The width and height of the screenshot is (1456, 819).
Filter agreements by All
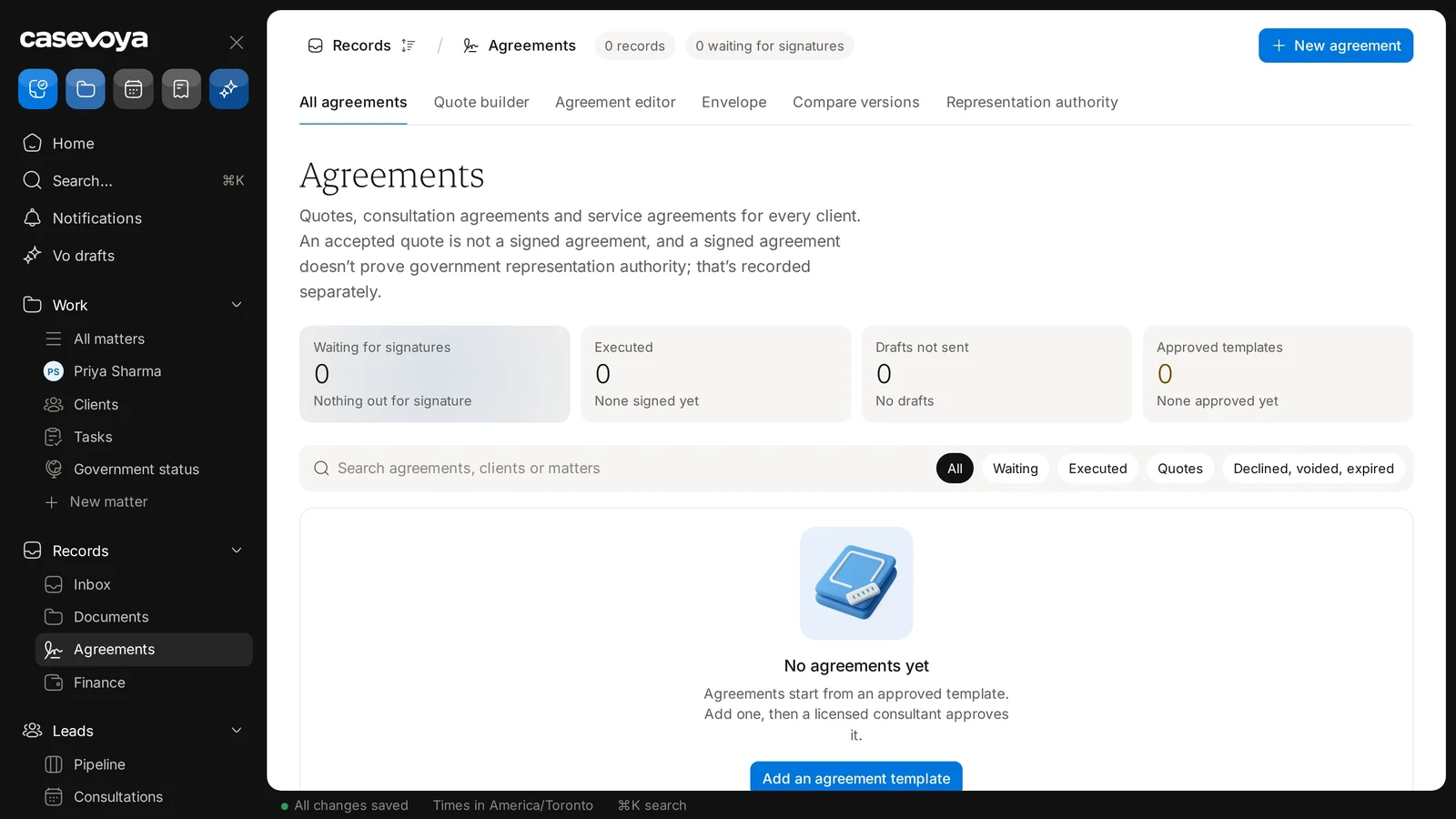coord(955,469)
